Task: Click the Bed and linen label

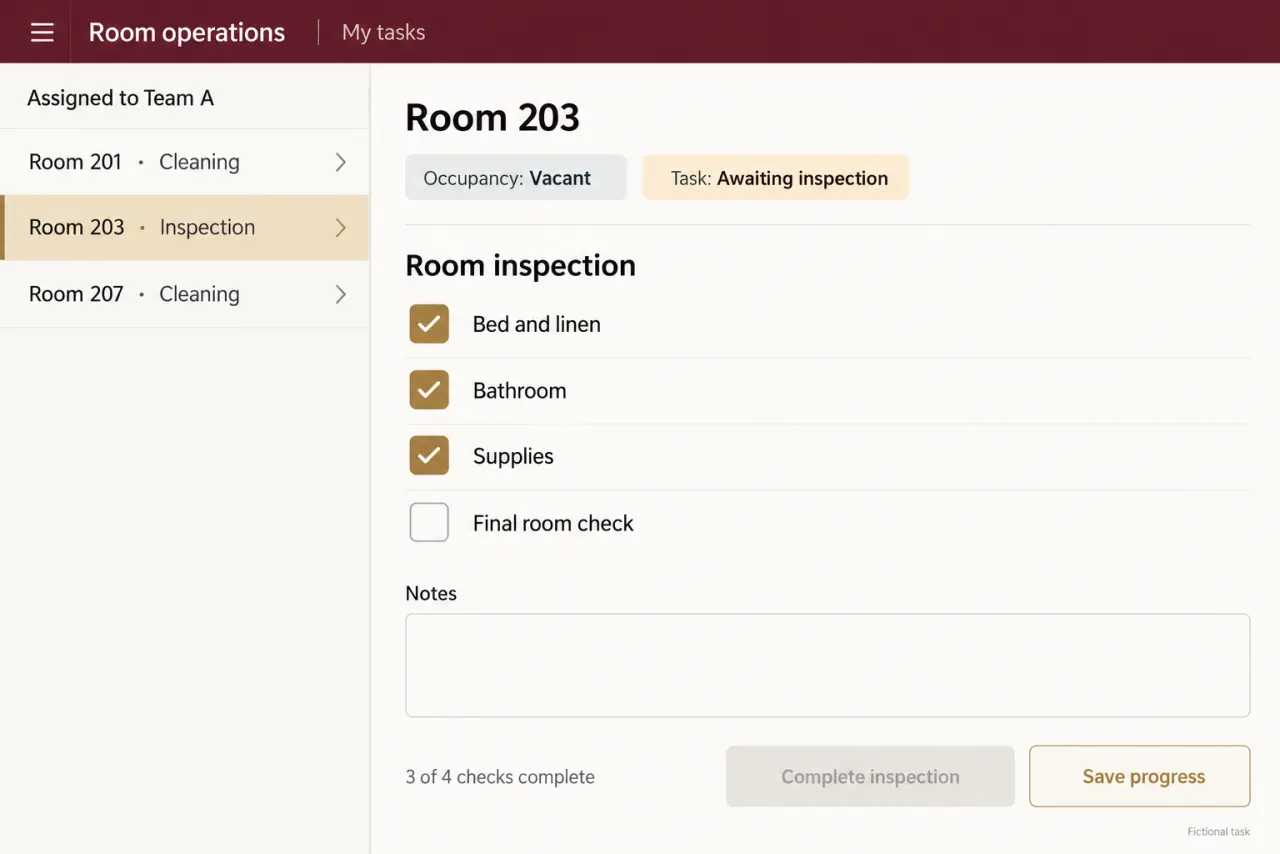Action: point(537,324)
